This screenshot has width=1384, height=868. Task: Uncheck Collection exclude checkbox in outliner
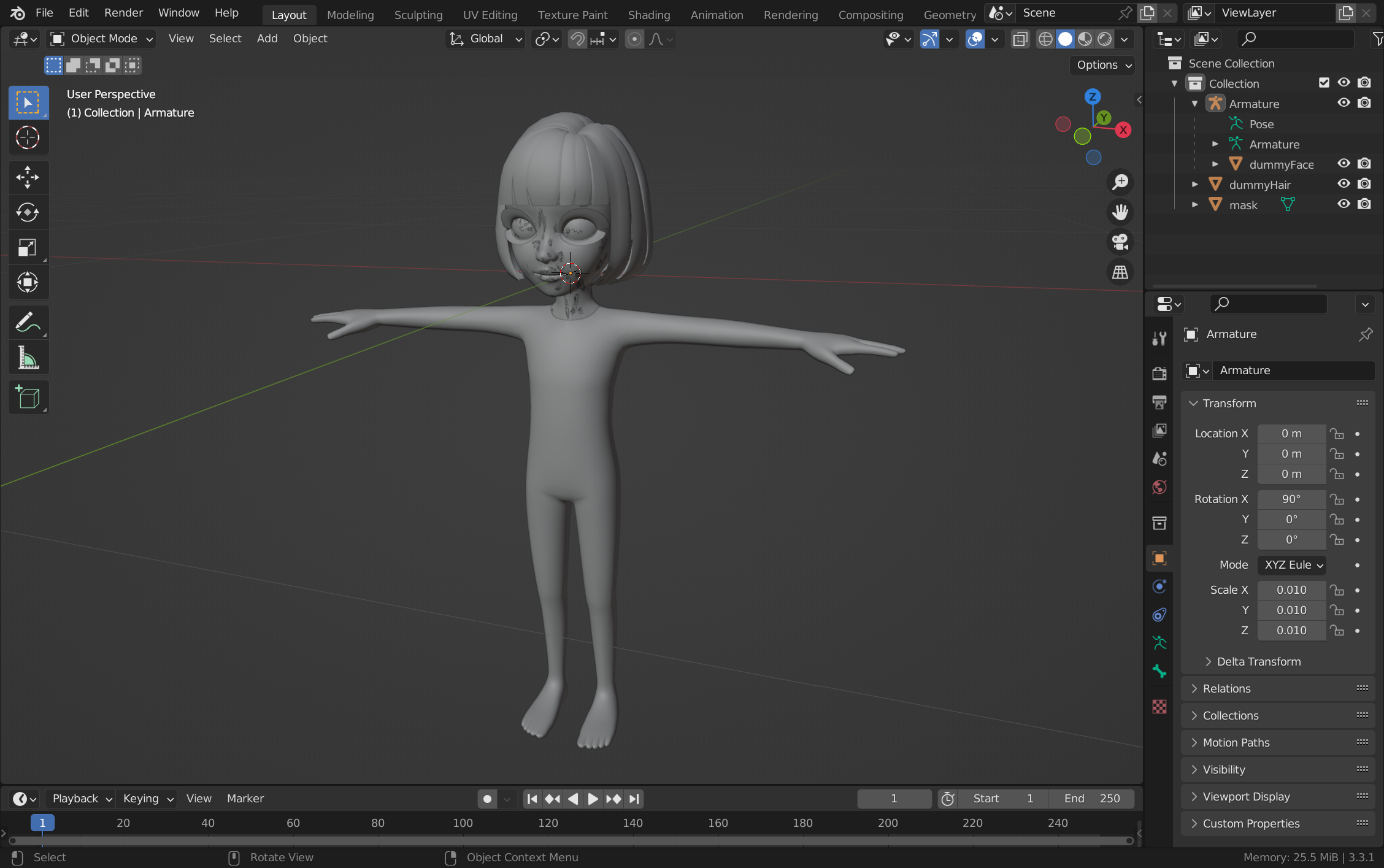(x=1324, y=83)
